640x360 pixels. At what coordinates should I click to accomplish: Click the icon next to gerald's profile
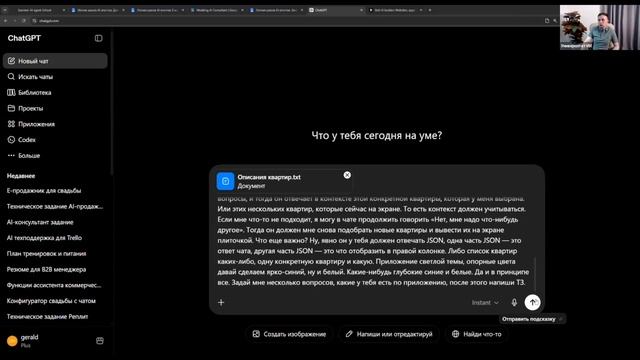(100, 341)
